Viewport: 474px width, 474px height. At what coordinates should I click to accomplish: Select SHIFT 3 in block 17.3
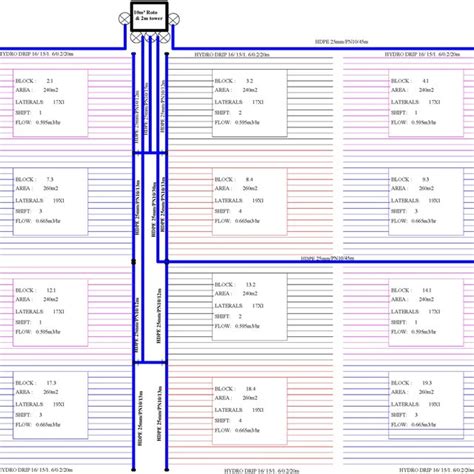[x=29, y=415]
